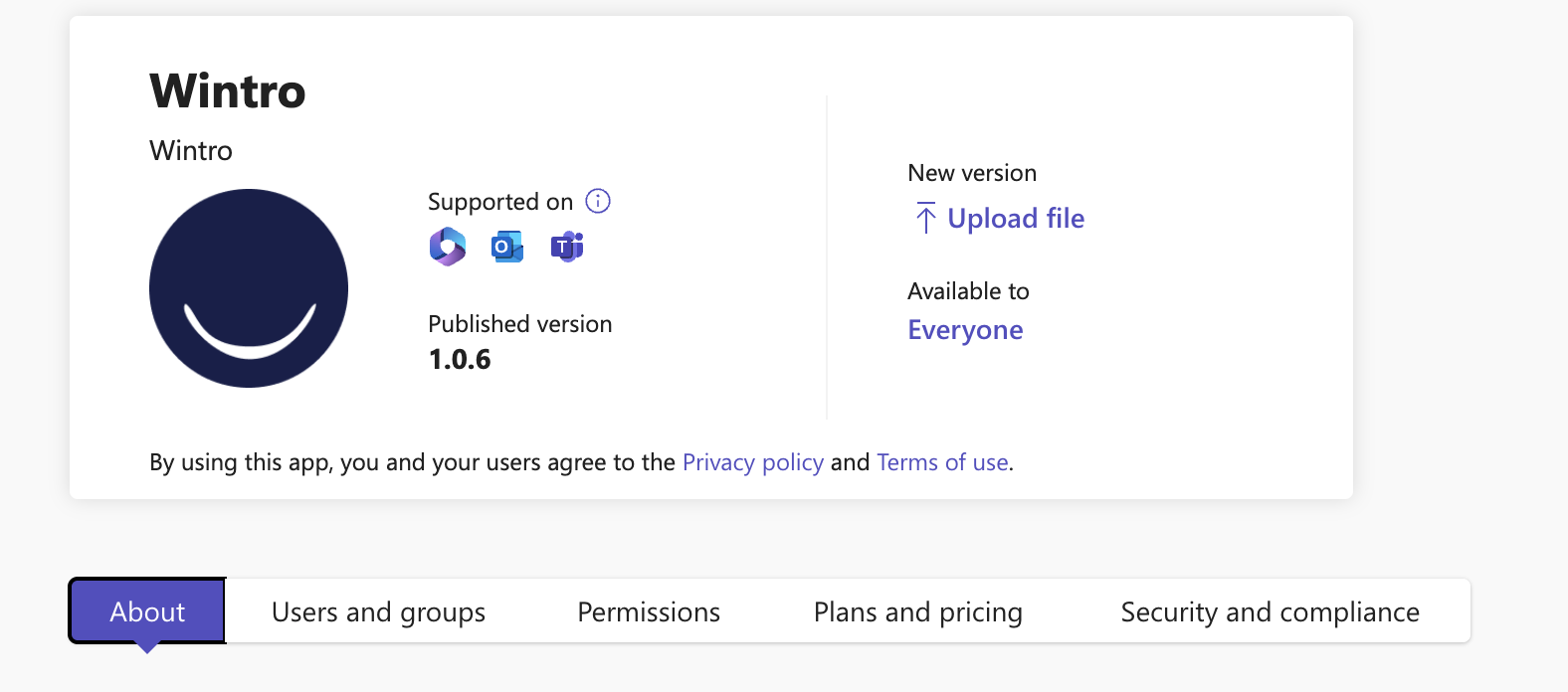The width and height of the screenshot is (1568, 692).
Task: Open the Permissions tab
Action: [x=649, y=611]
